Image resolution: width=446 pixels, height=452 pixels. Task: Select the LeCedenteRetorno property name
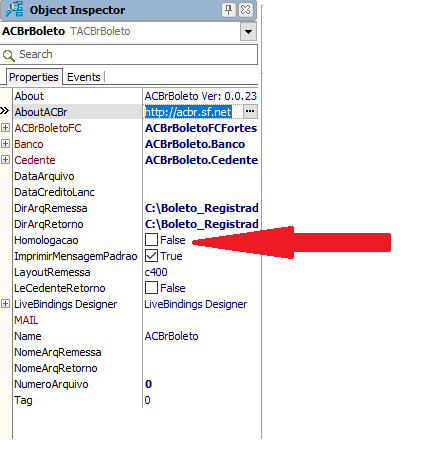pos(60,288)
